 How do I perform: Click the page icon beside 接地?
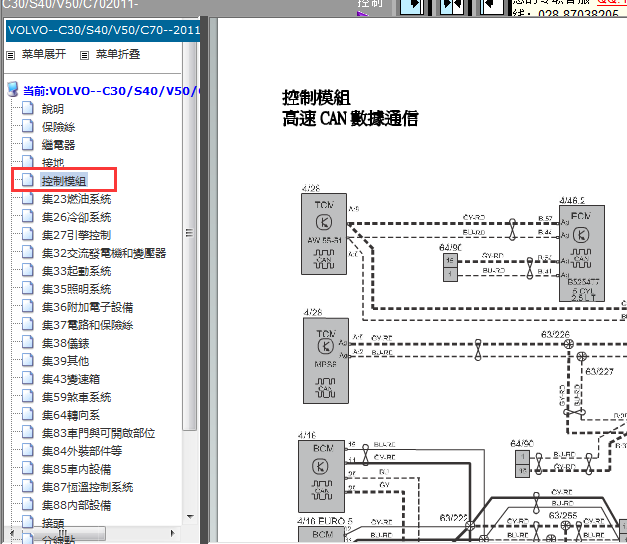point(28,162)
